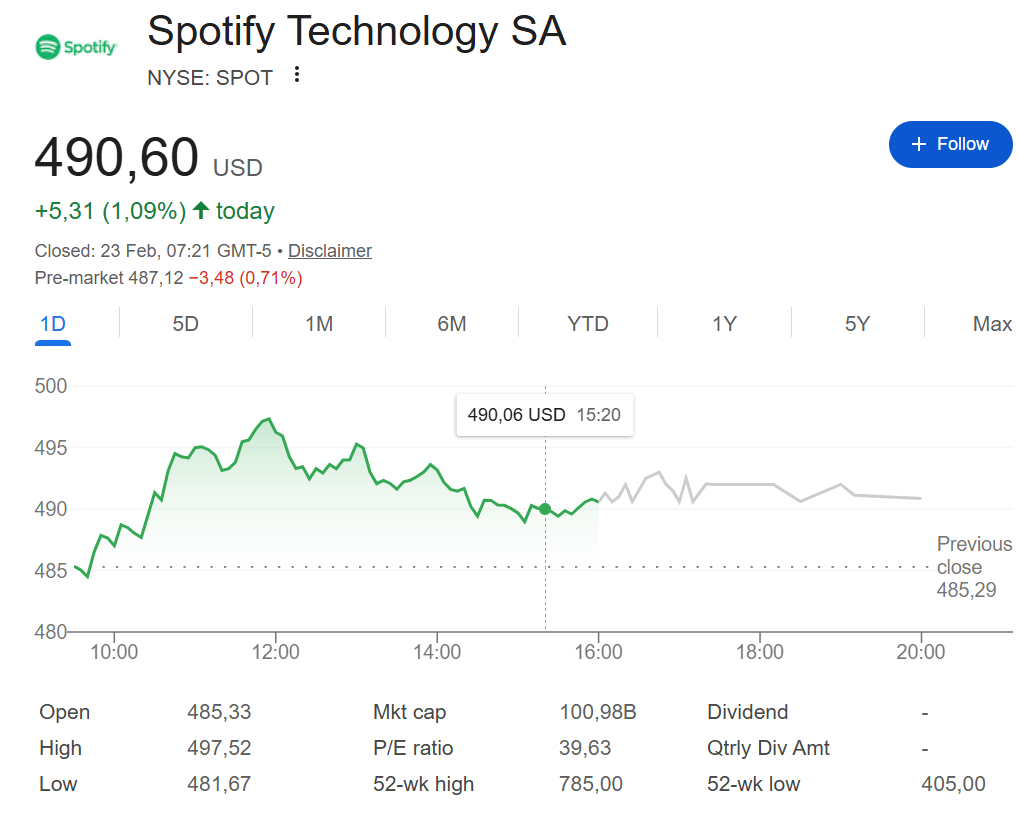Select the 1D chart range tab
1018x825 pixels.
[52, 324]
